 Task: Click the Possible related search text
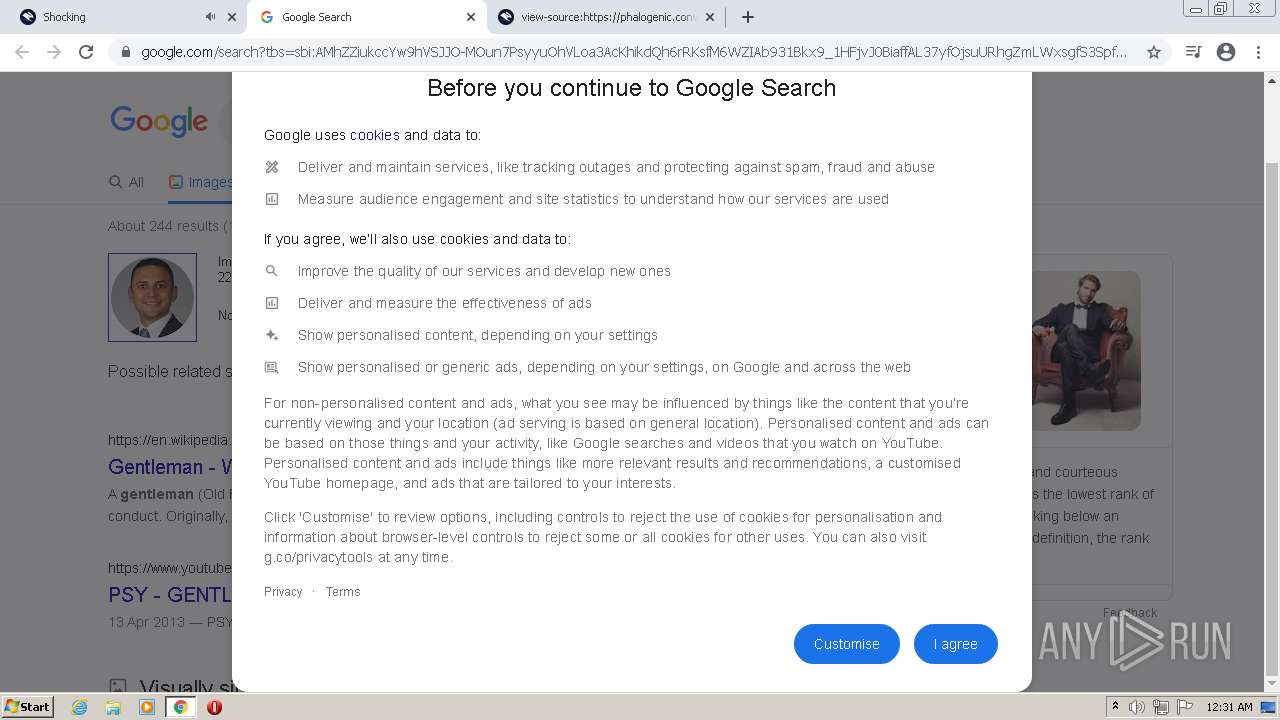click(x=169, y=371)
